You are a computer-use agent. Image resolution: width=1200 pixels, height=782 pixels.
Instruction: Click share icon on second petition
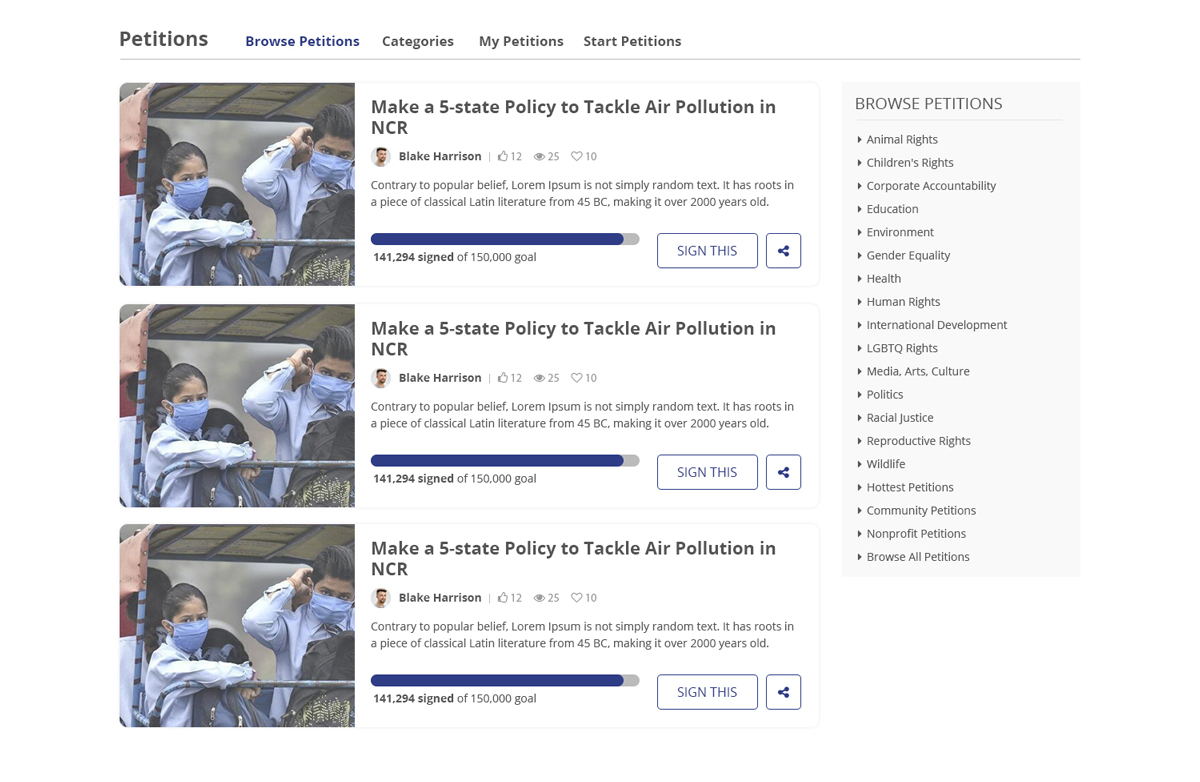783,472
